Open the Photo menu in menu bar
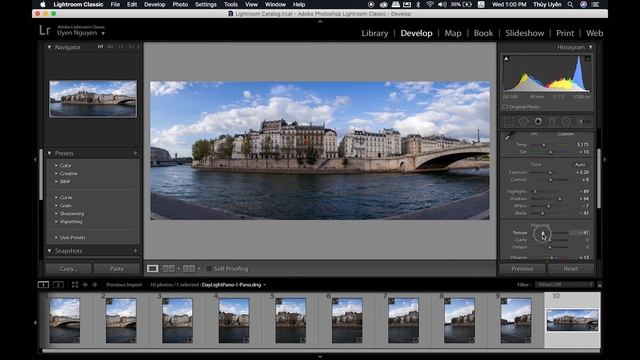 [180, 4]
